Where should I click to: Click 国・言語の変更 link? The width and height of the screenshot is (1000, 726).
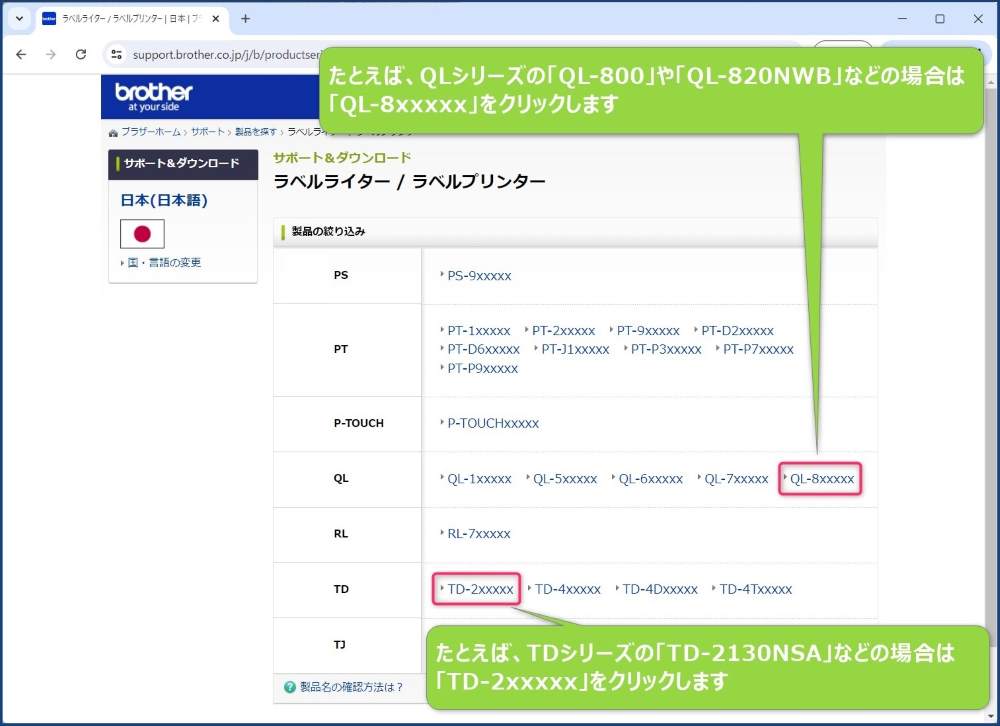[164, 263]
